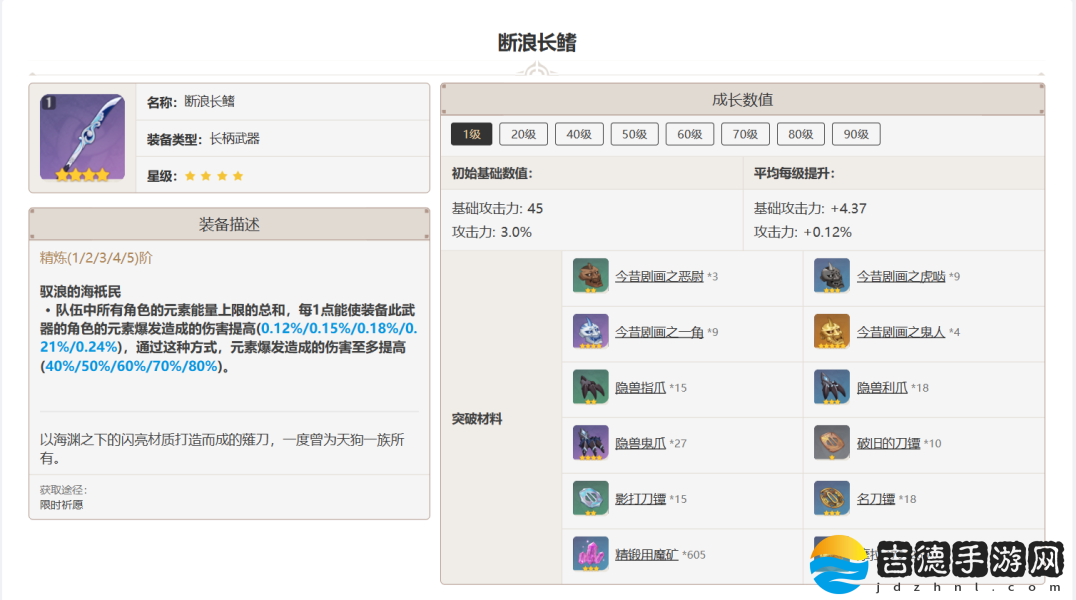Select the 40级 growth tab
This screenshot has height=600, width=1076.
point(579,134)
